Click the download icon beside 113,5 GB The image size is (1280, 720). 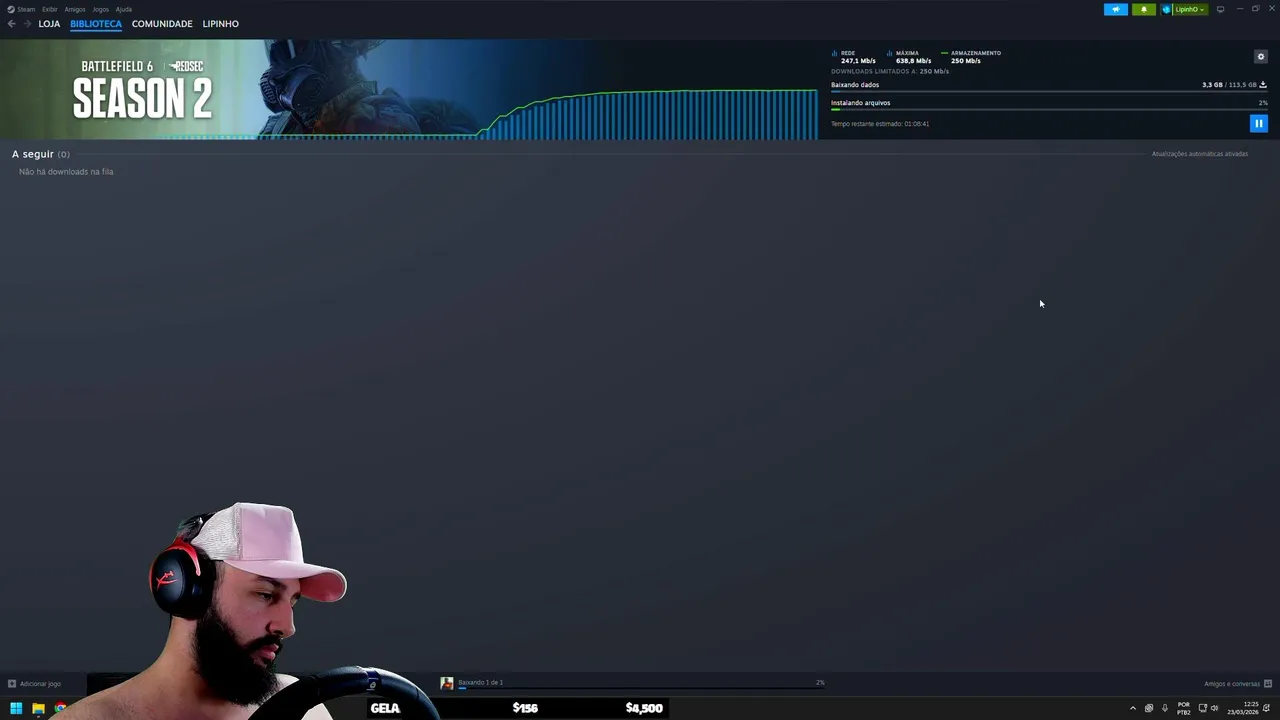[1263, 85]
